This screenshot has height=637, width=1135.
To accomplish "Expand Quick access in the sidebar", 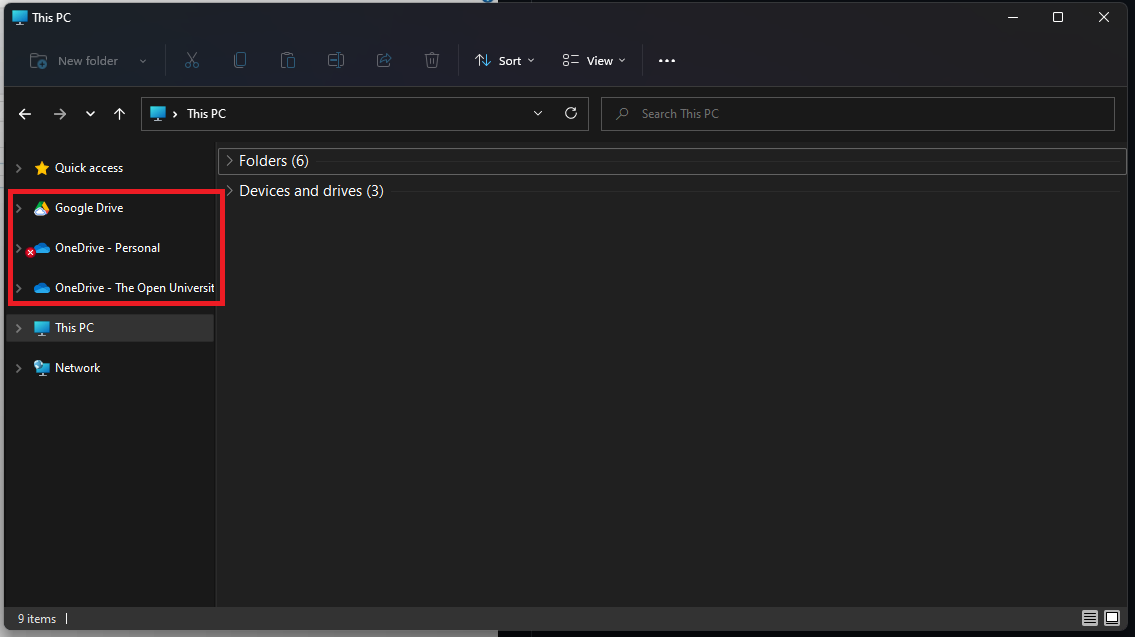I will (18, 167).
